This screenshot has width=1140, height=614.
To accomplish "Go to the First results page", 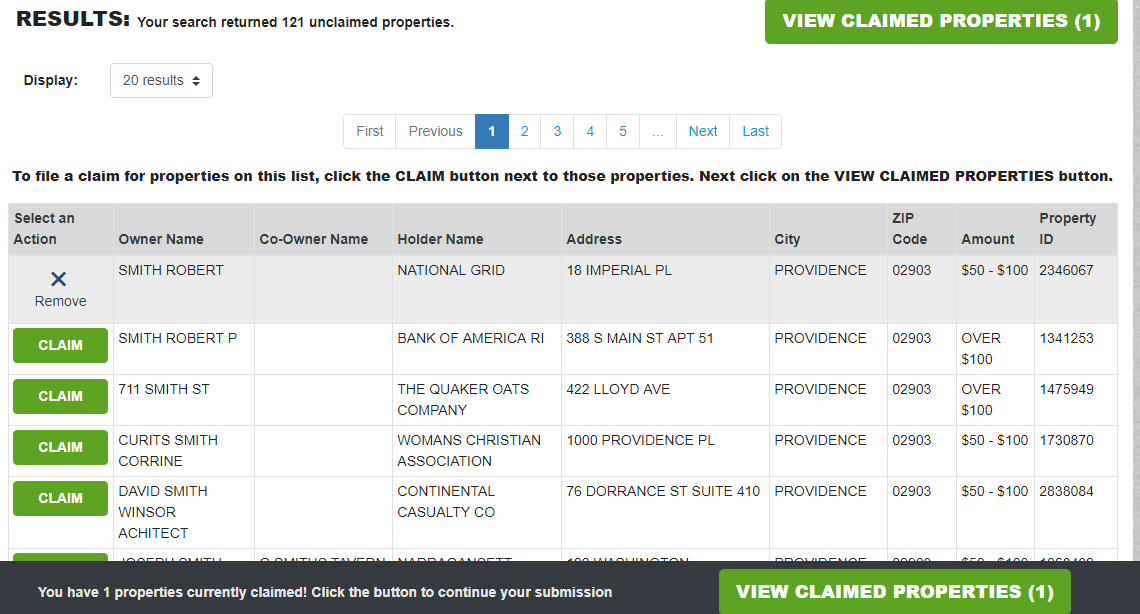I will click(x=370, y=131).
